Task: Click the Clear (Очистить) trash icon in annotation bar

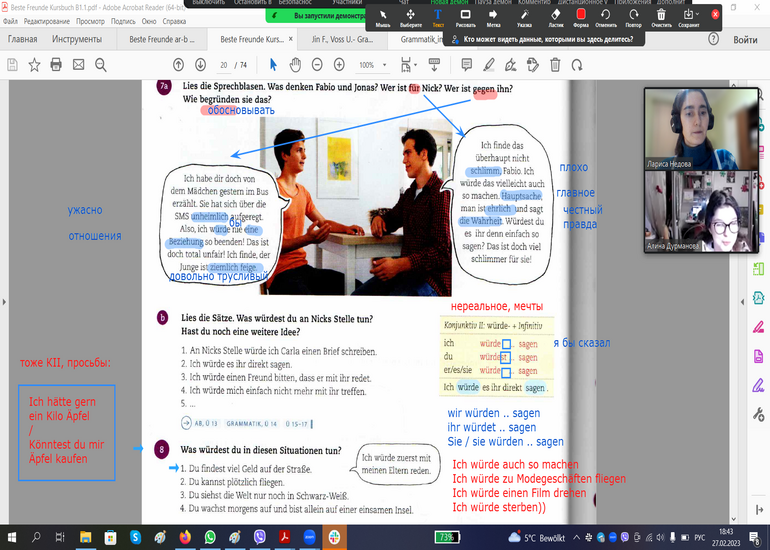Action: pos(660,17)
